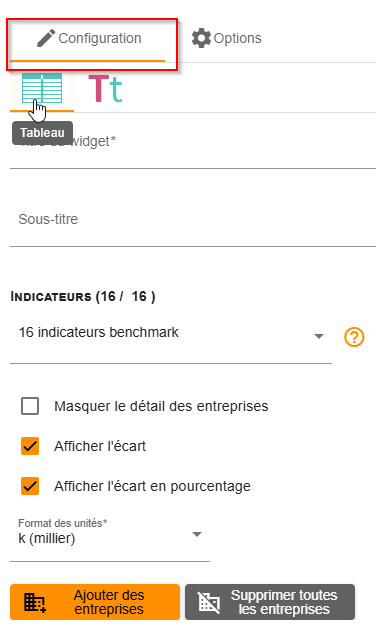
Task: Disable Afficher l'écart en pourcentage
Action: click(x=30, y=486)
